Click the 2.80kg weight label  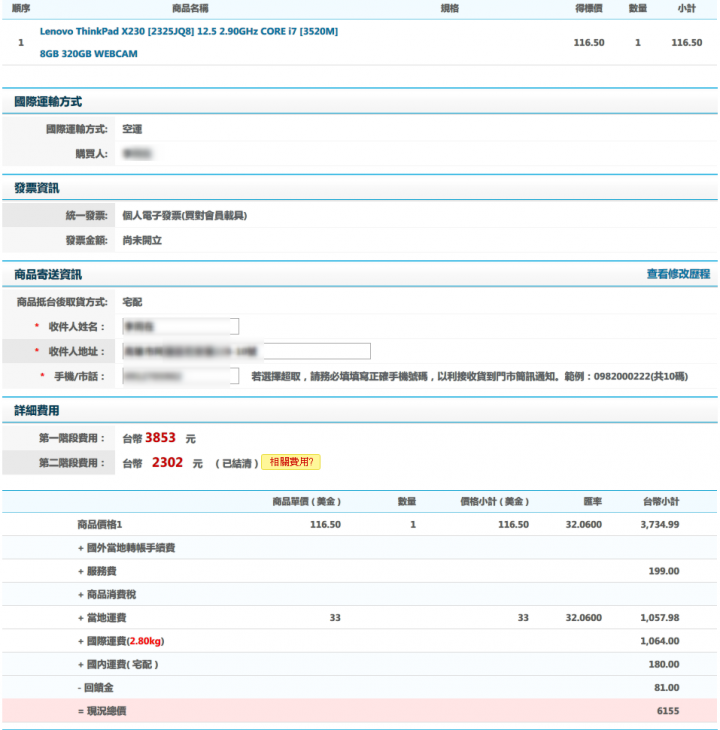tap(145, 641)
